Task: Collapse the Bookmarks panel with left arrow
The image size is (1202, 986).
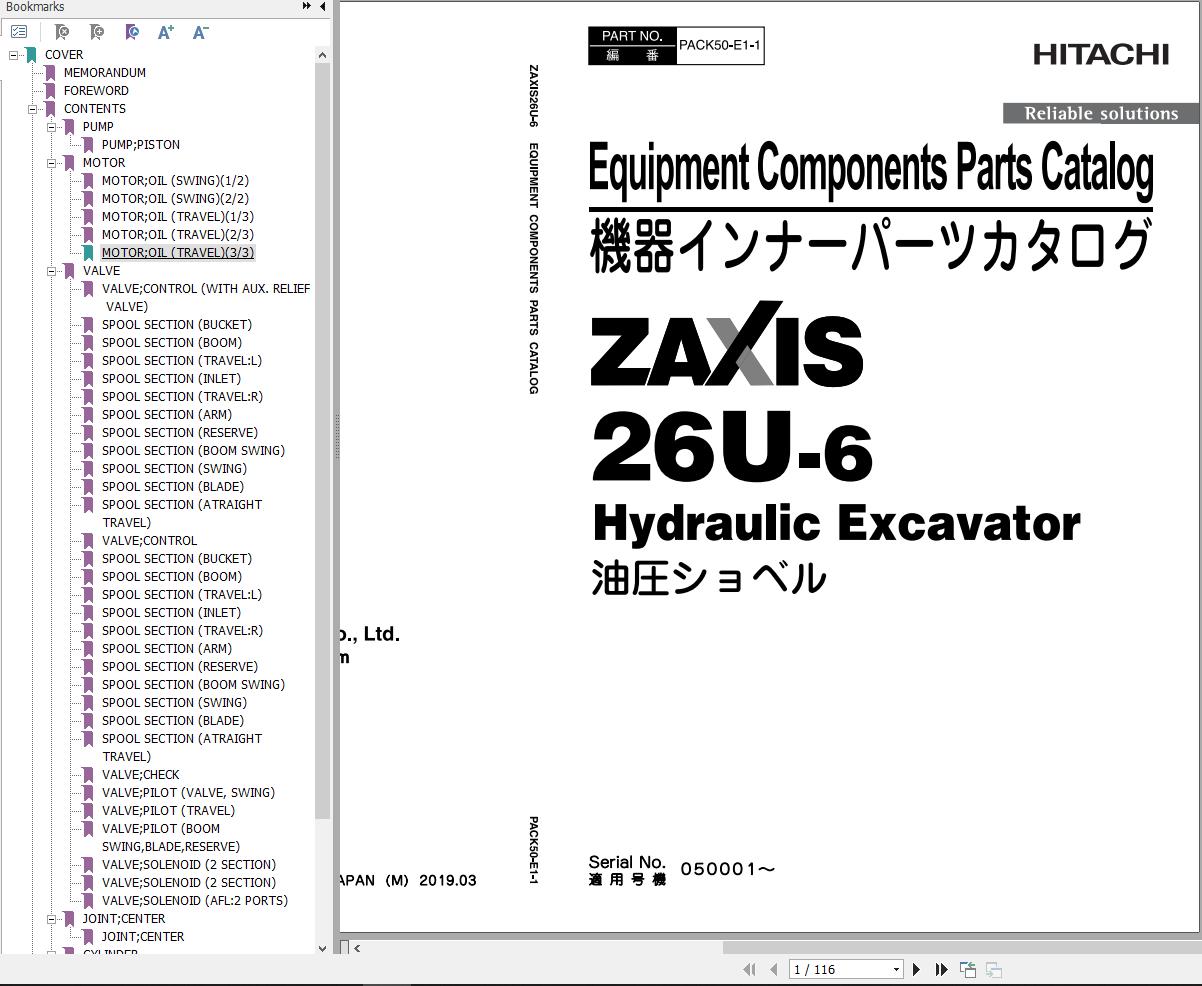Action: pyautogui.click(x=323, y=7)
